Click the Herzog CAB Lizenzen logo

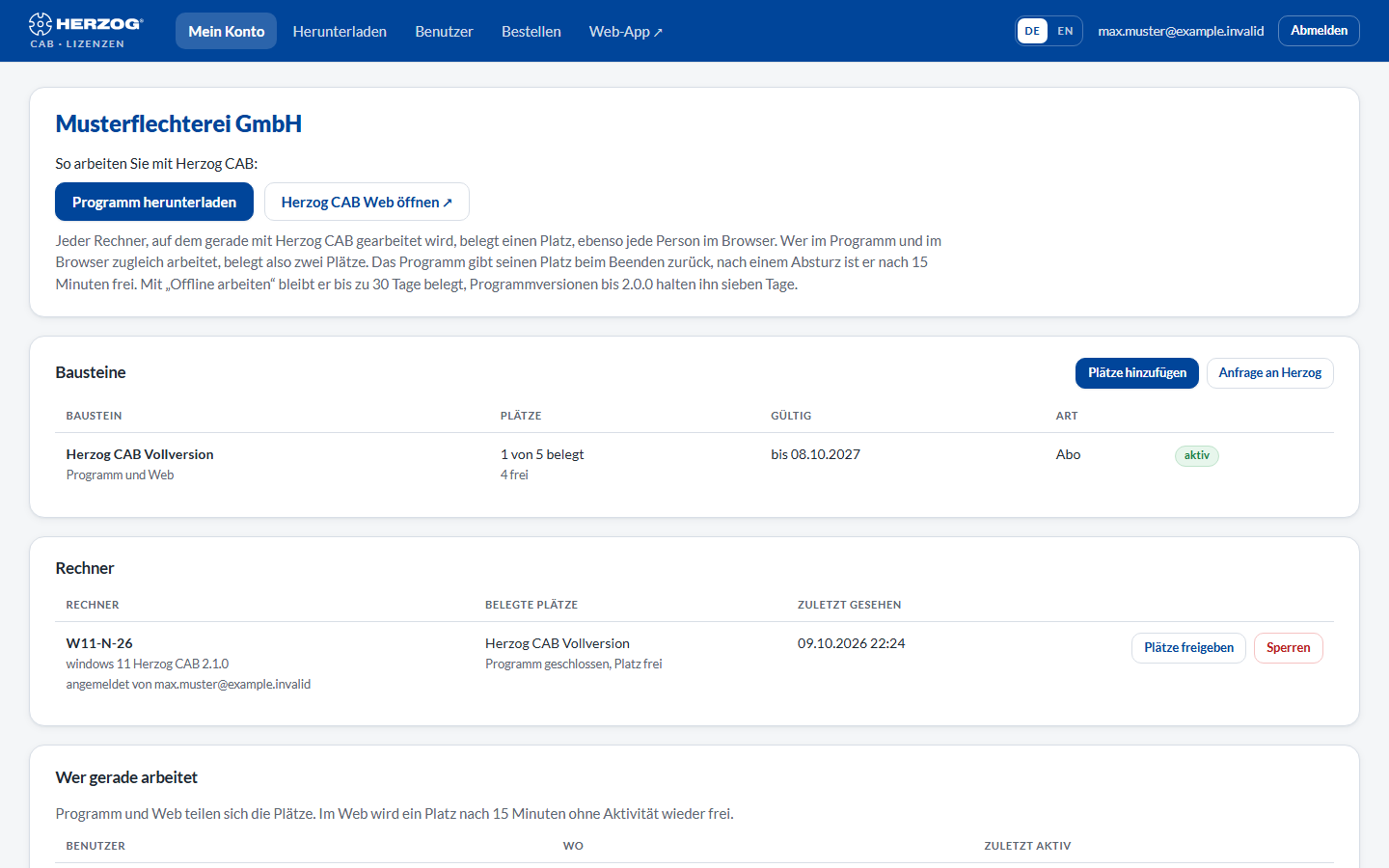(86, 31)
